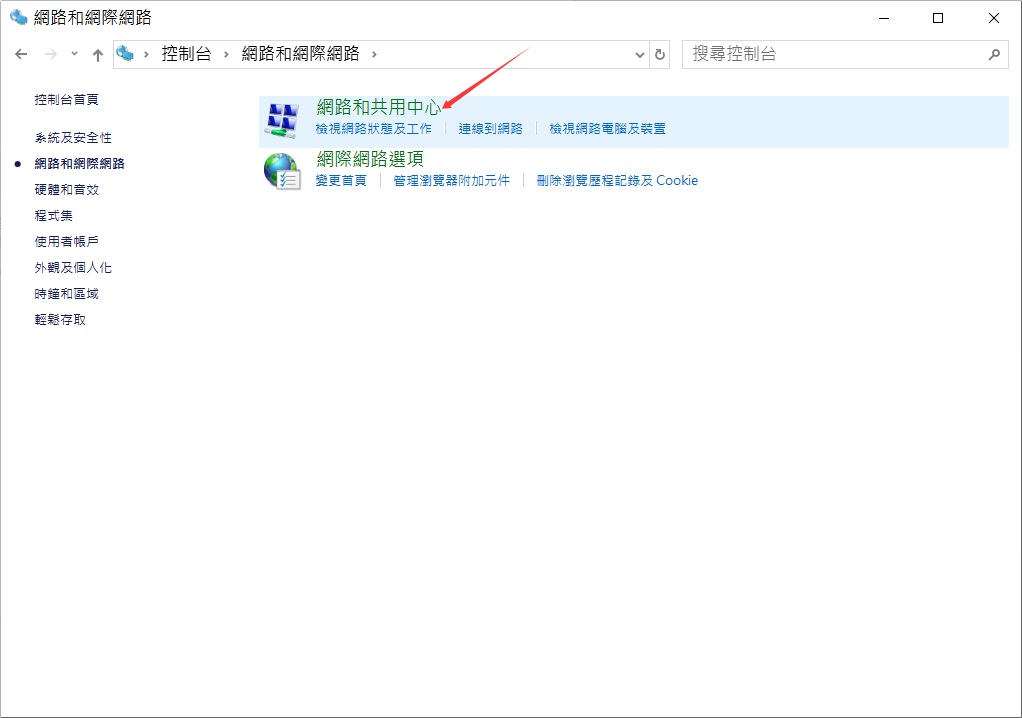Open 刪除瀏覽歷程記錄及 Cookie link
The width and height of the screenshot is (1022, 718).
(617, 180)
